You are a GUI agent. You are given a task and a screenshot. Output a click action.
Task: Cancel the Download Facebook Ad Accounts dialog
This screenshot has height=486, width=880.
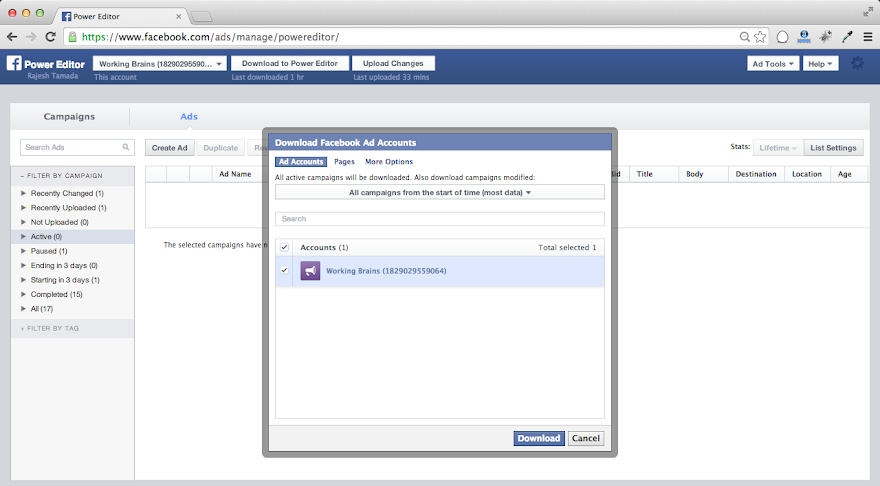(x=586, y=438)
